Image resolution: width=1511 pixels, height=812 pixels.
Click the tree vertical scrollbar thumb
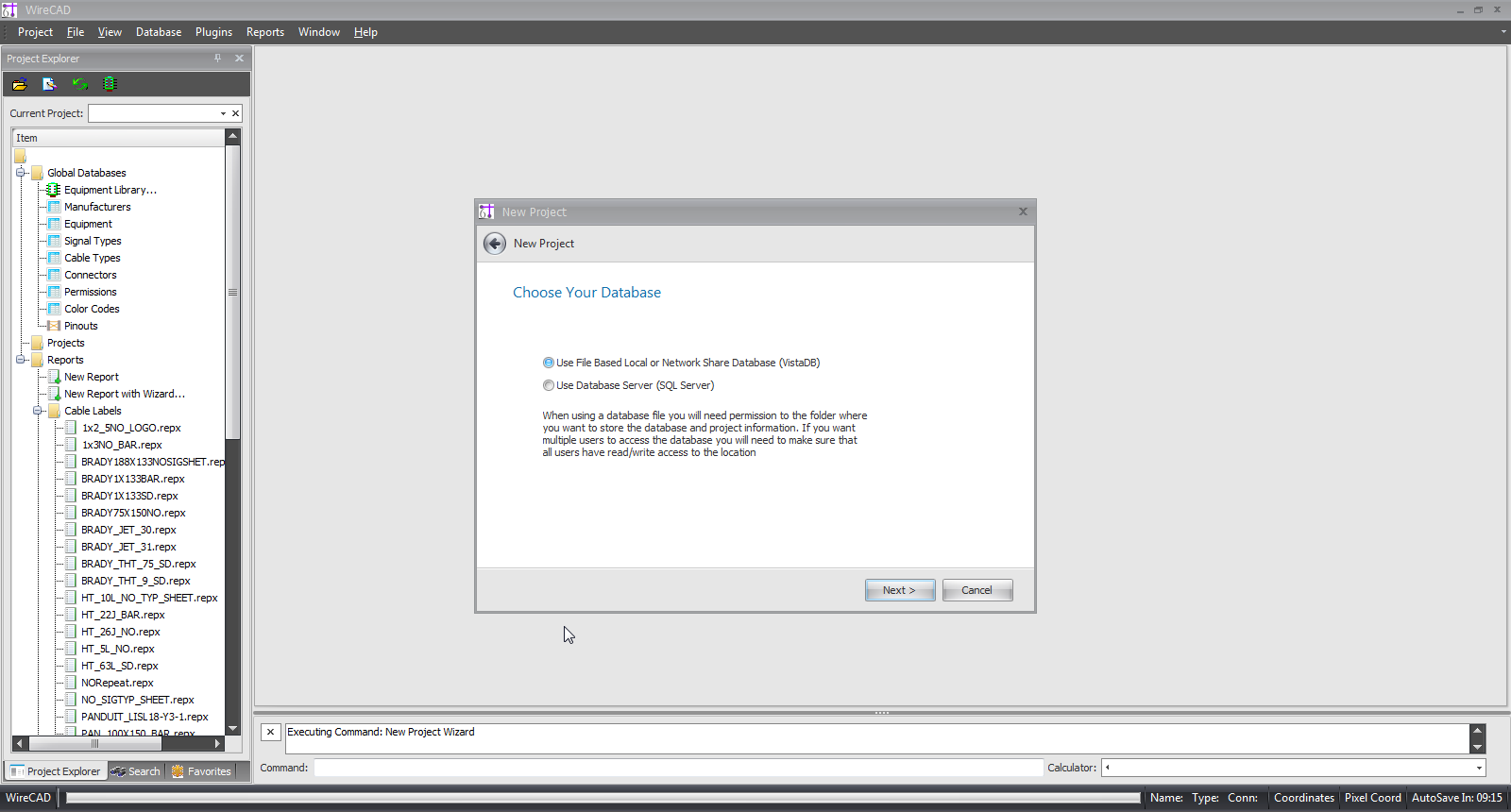[x=233, y=293]
